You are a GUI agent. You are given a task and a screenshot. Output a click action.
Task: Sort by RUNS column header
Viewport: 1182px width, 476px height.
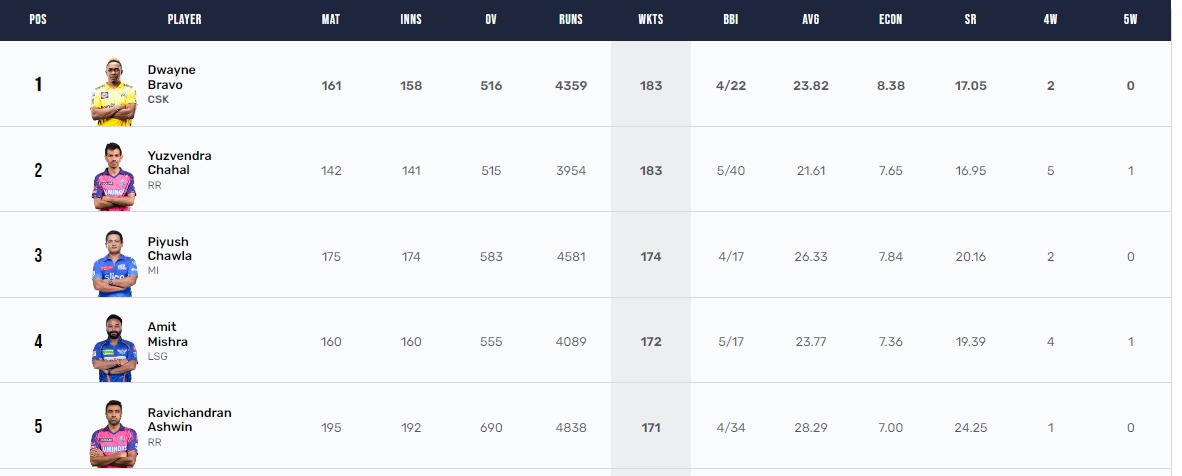coord(571,20)
